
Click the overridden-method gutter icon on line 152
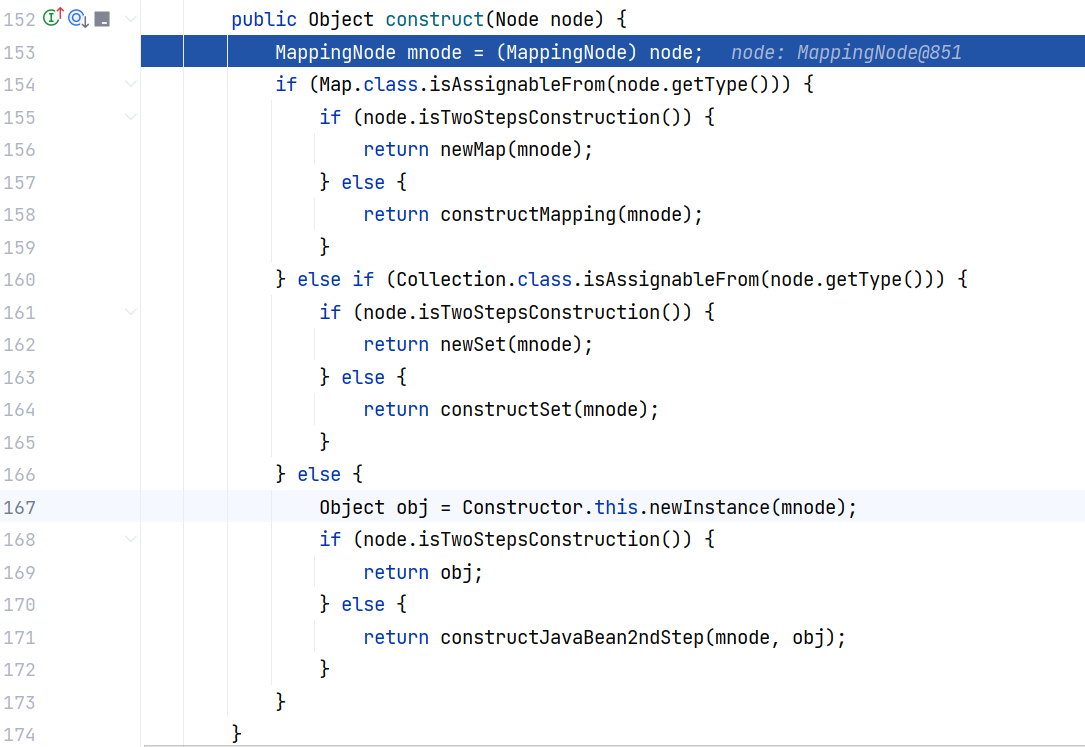tap(78, 19)
